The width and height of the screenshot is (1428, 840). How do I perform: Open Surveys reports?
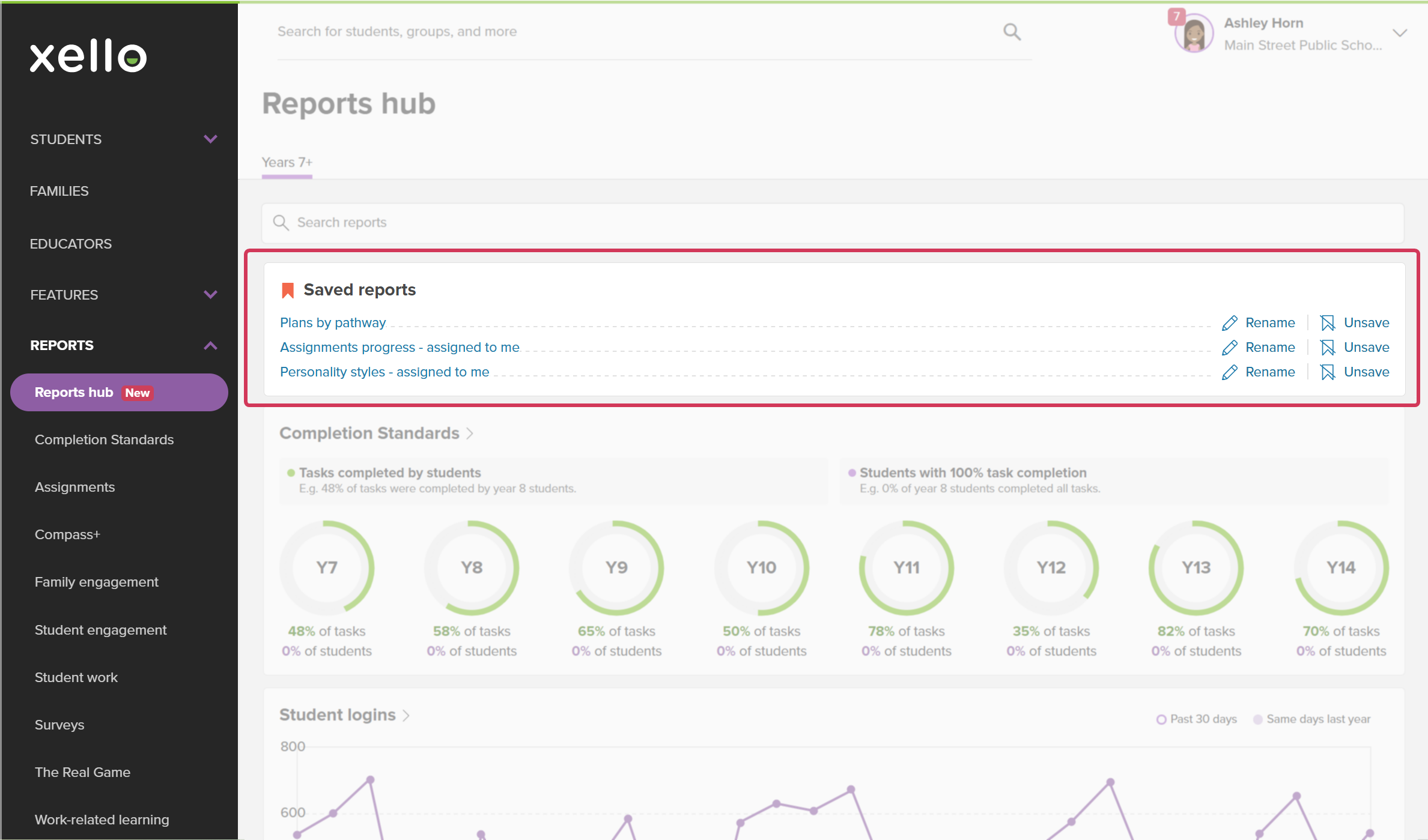59,725
